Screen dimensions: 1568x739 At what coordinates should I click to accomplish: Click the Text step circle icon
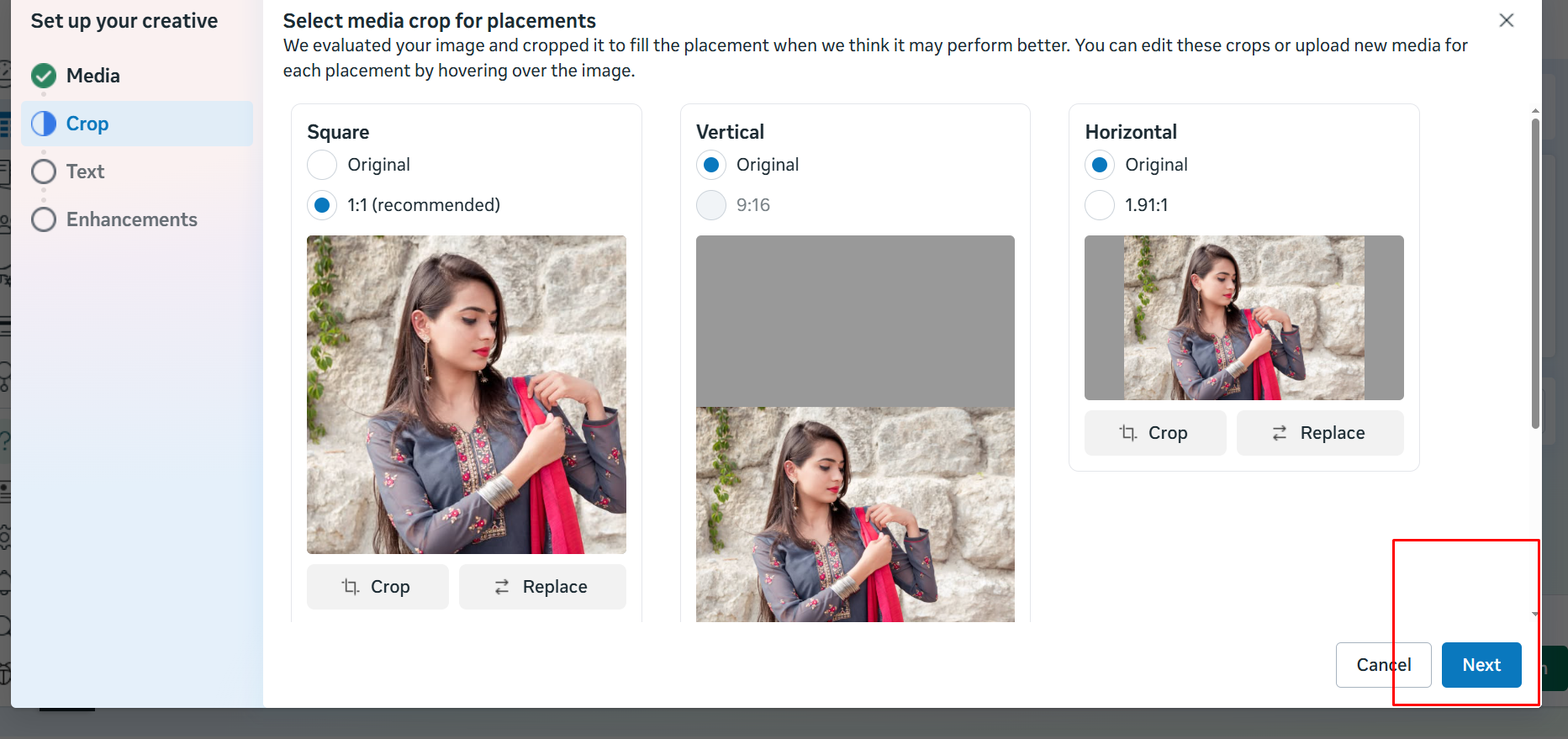(x=44, y=172)
